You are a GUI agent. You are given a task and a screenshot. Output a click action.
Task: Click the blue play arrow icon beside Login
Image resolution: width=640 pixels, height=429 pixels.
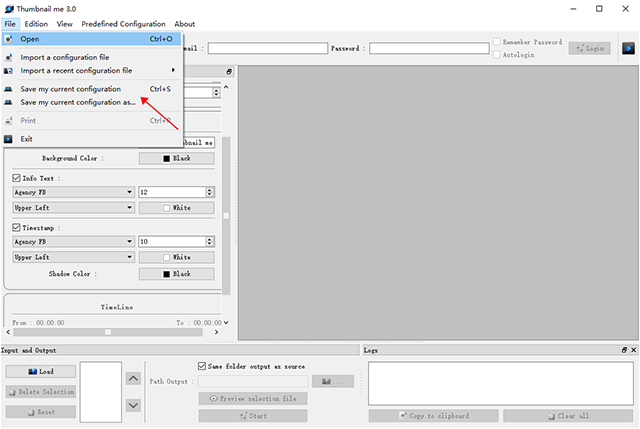pos(628,47)
